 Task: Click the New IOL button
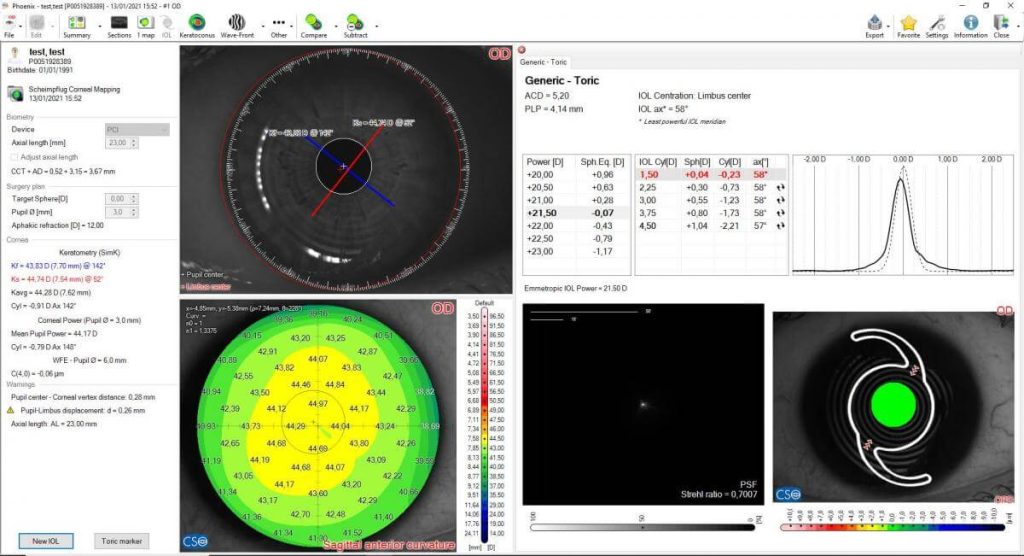point(45,541)
